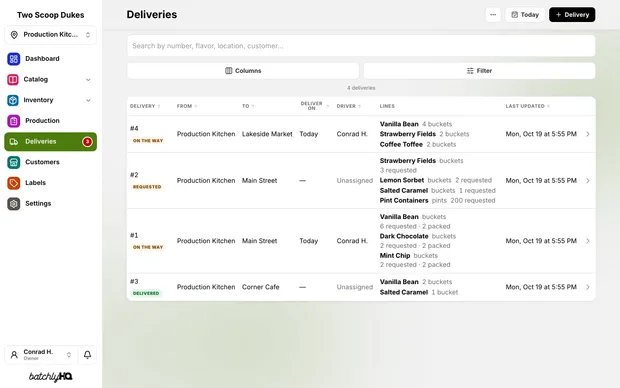Navigate to Customers

click(x=51, y=162)
